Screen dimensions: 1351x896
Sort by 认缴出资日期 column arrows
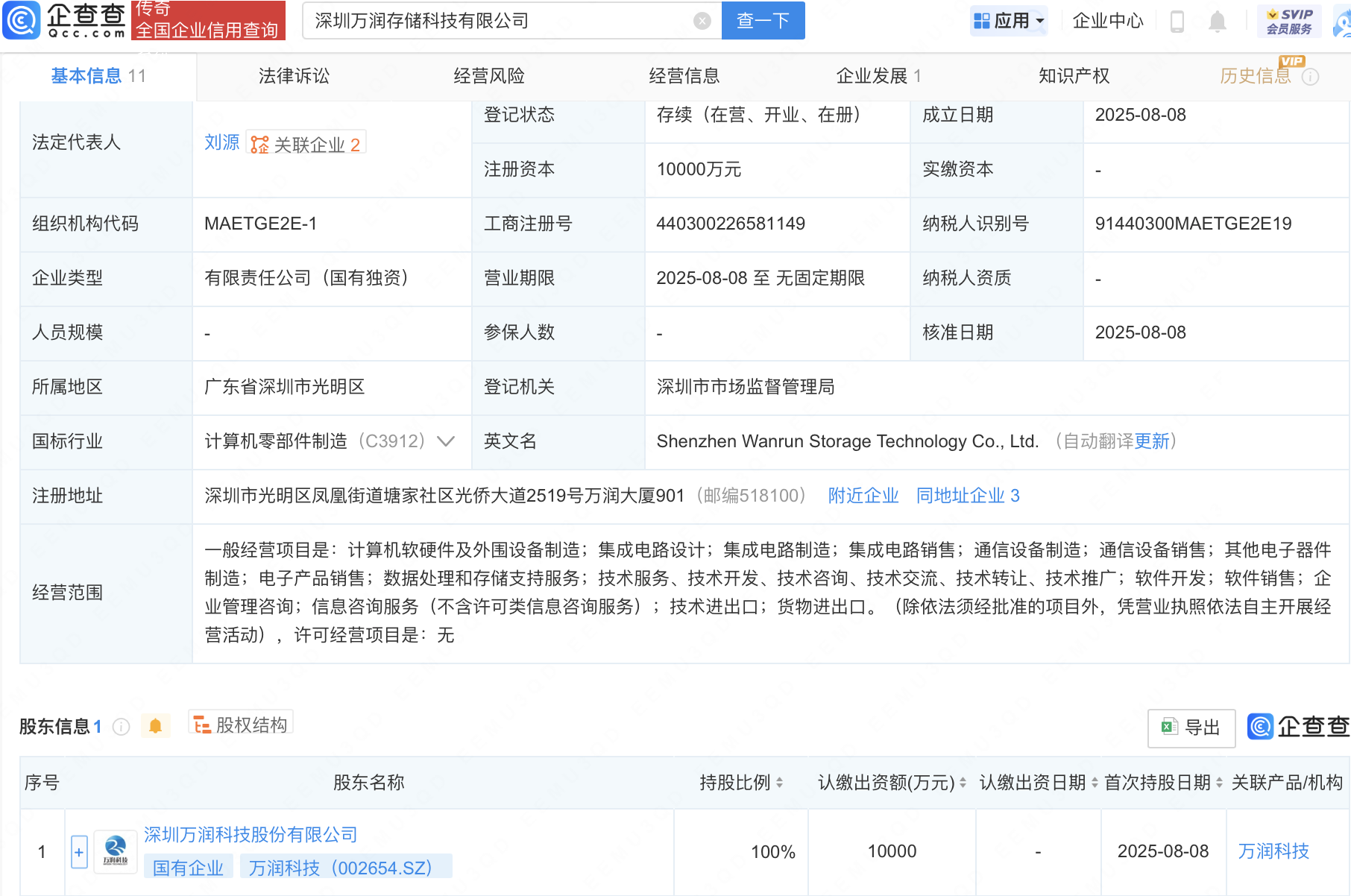[x=1095, y=783]
